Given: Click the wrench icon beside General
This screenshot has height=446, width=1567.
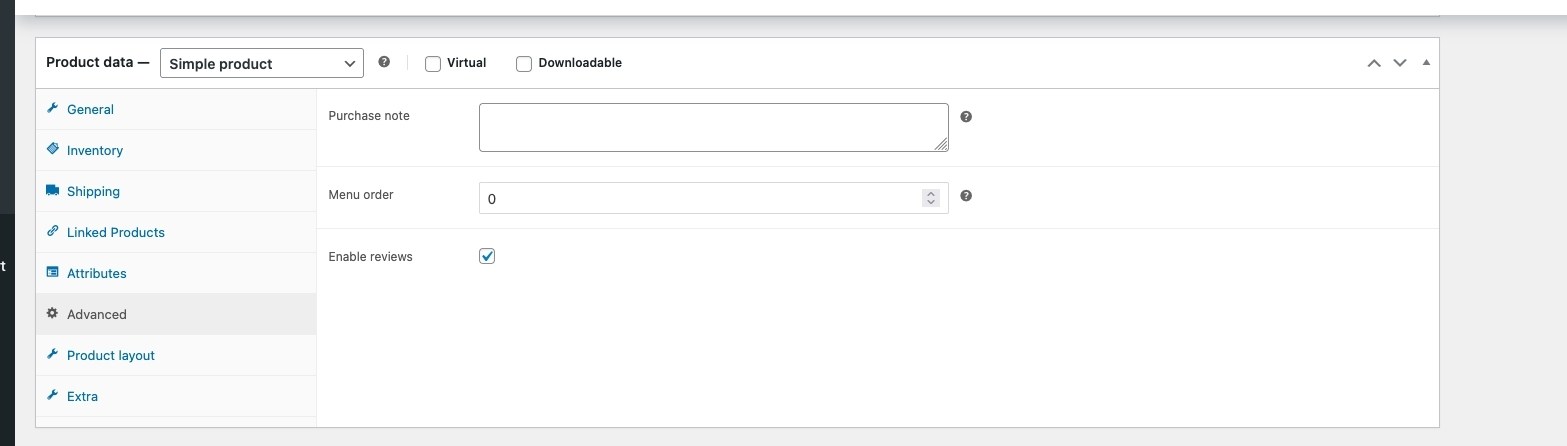Looking at the screenshot, I should (53, 109).
